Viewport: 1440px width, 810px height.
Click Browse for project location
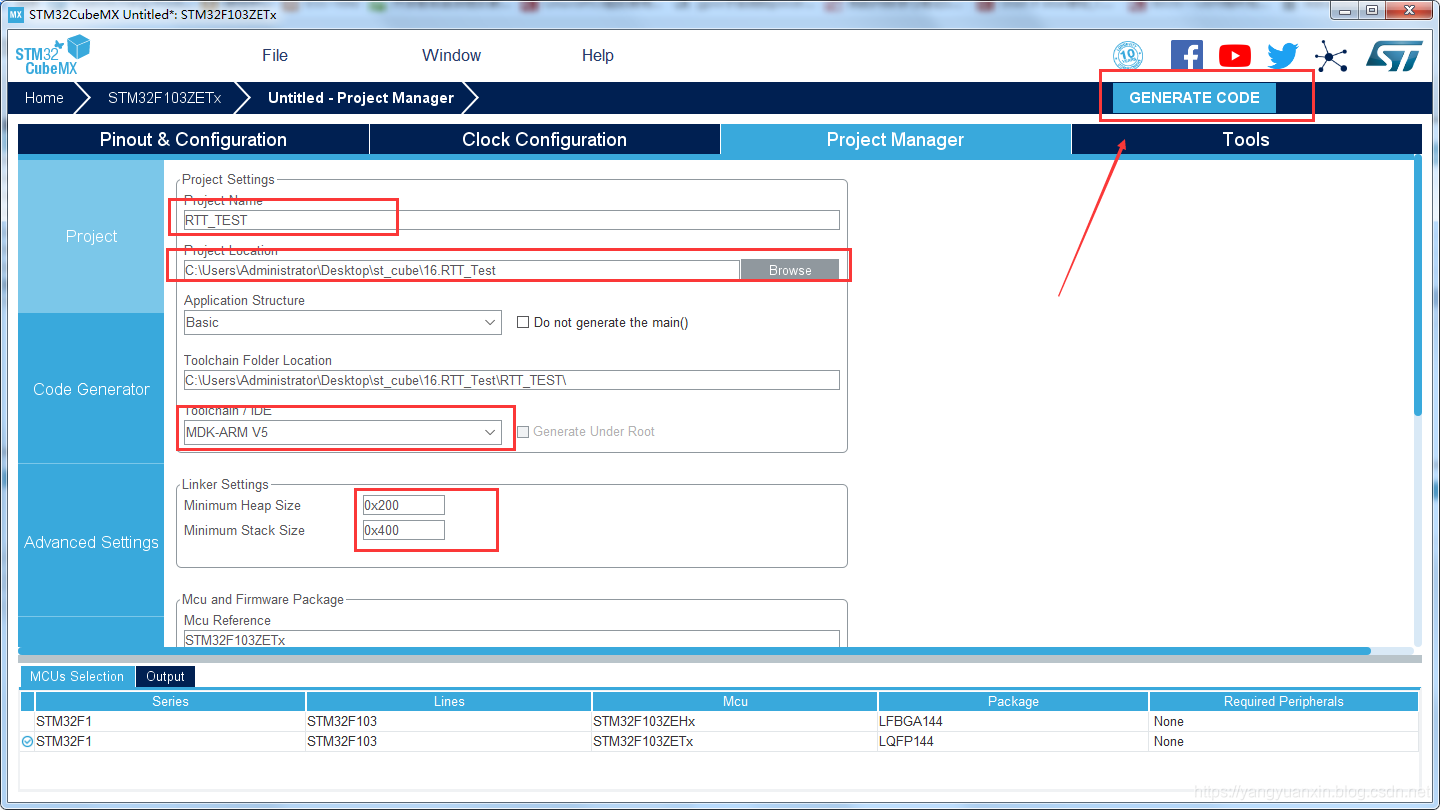pyautogui.click(x=790, y=270)
